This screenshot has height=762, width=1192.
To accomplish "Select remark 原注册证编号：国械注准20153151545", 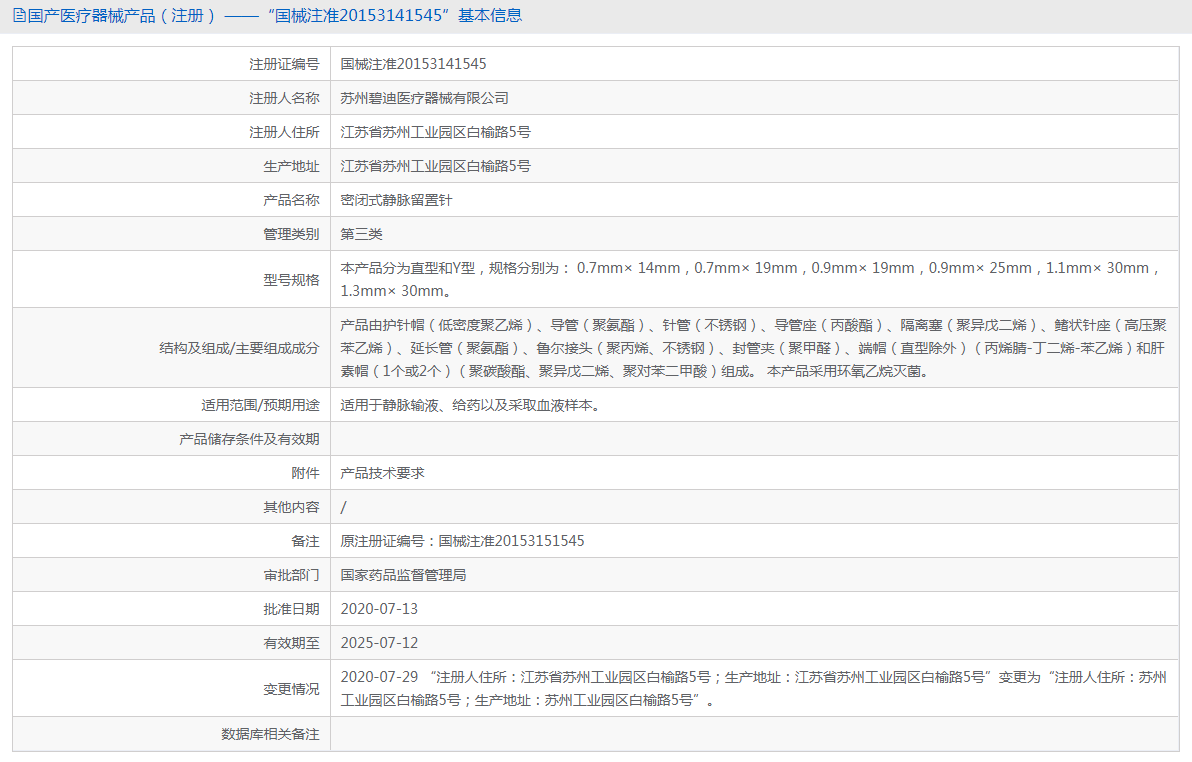I will pyautogui.click(x=462, y=541).
